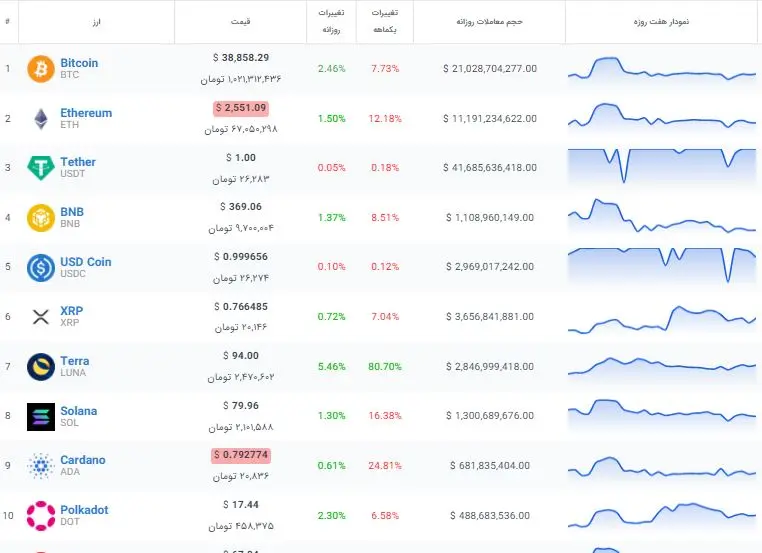The width and height of the screenshot is (762, 553).
Task: Click the highlighted Ethereum price $2,551.09
Action: point(241,108)
